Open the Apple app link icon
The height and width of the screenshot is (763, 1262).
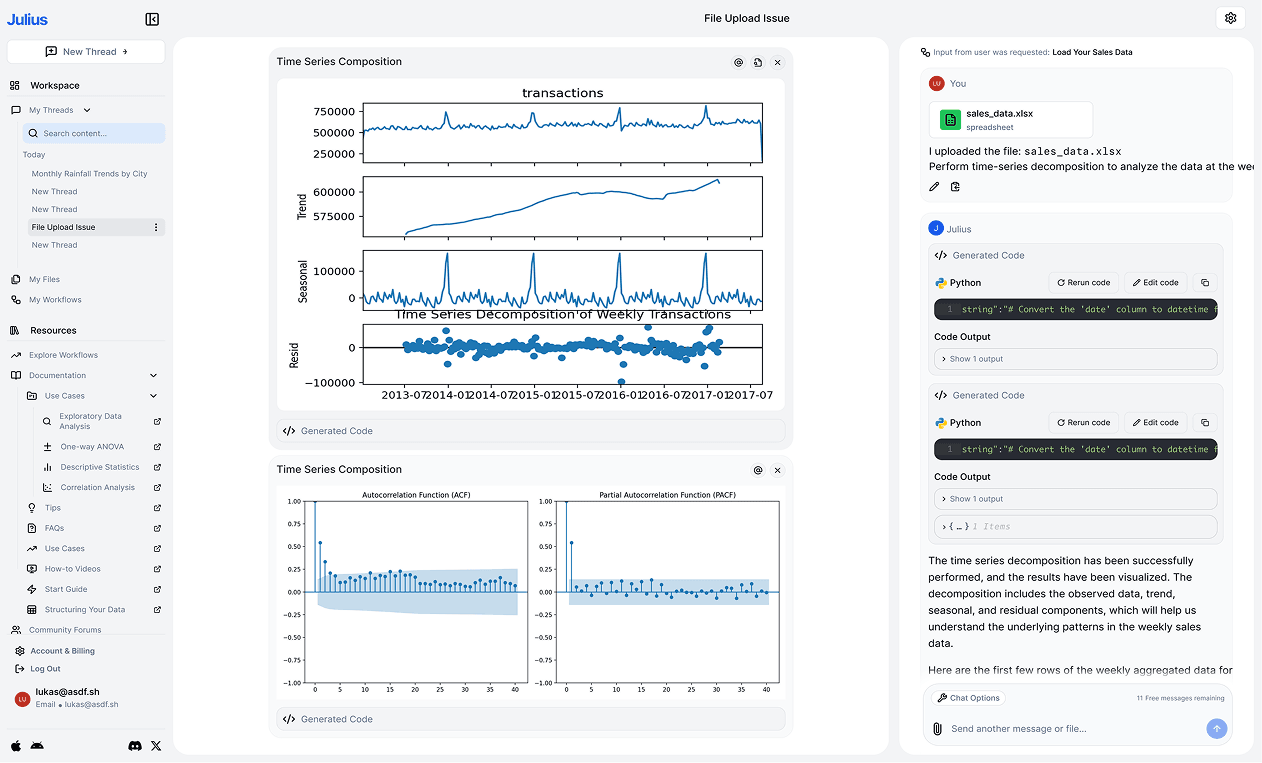[16, 746]
